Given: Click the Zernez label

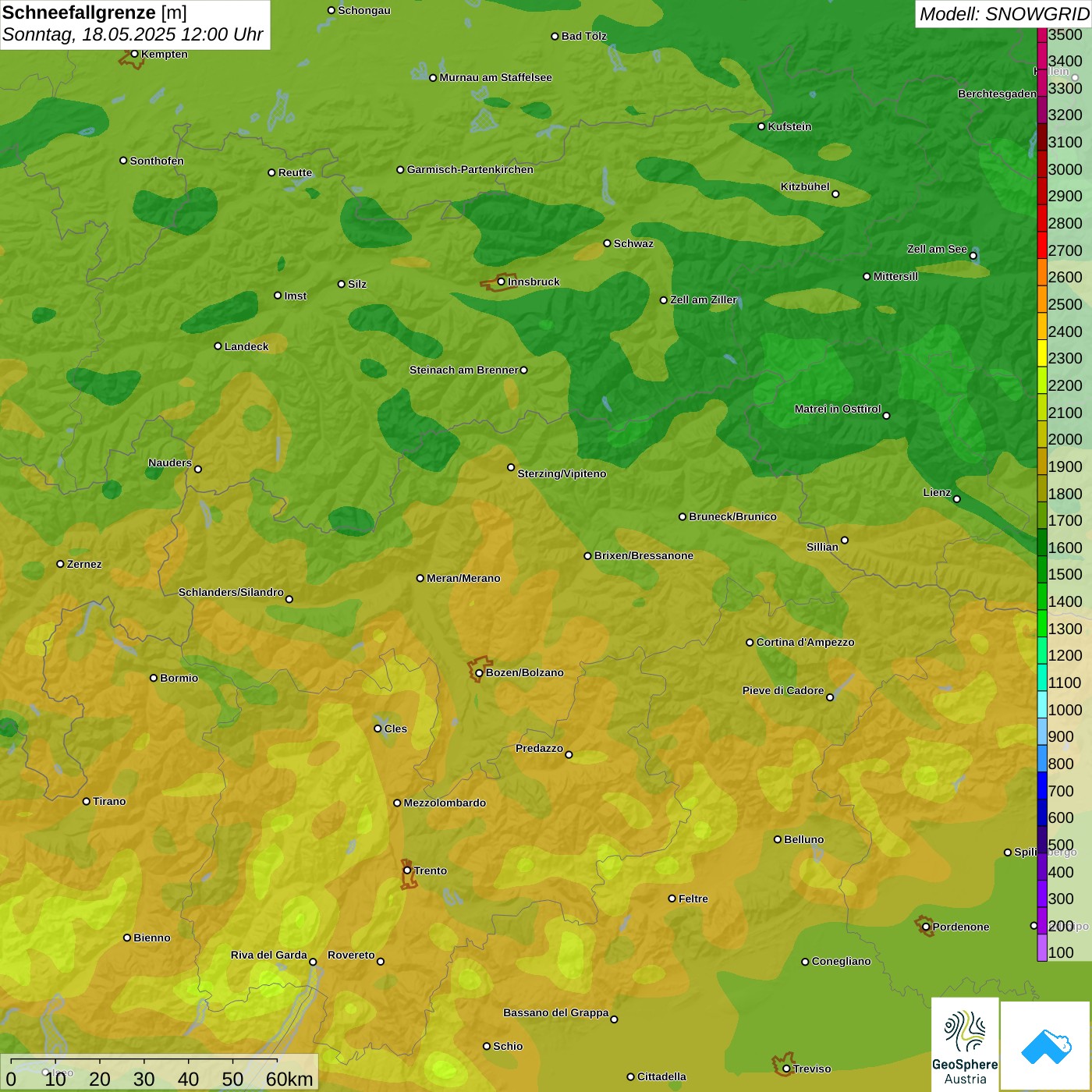Looking at the screenshot, I should point(84,564).
